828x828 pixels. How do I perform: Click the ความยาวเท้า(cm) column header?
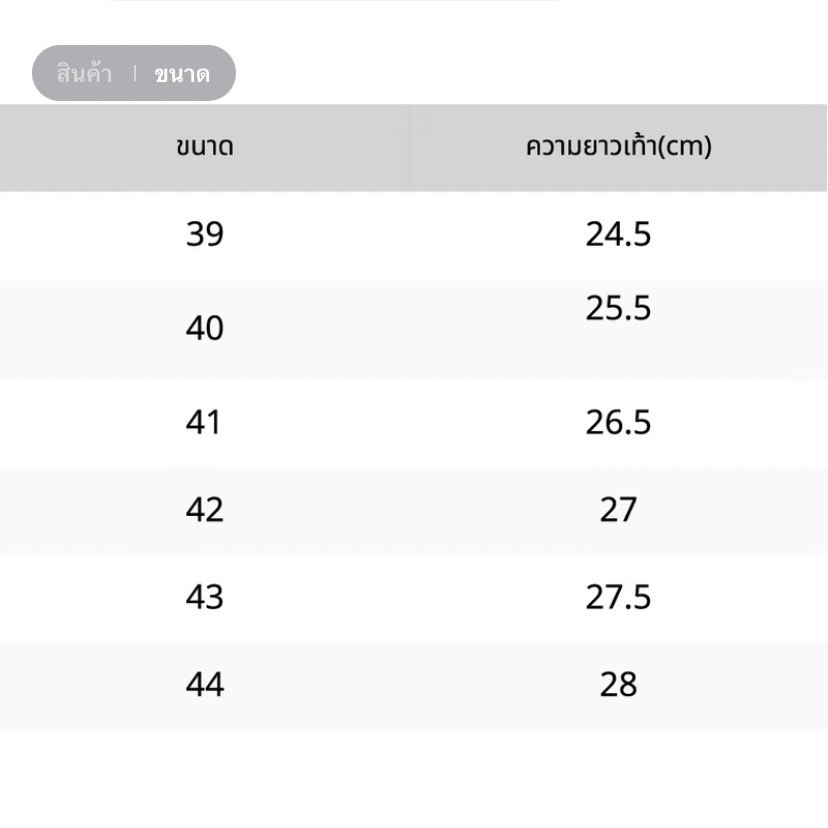[x=618, y=146]
